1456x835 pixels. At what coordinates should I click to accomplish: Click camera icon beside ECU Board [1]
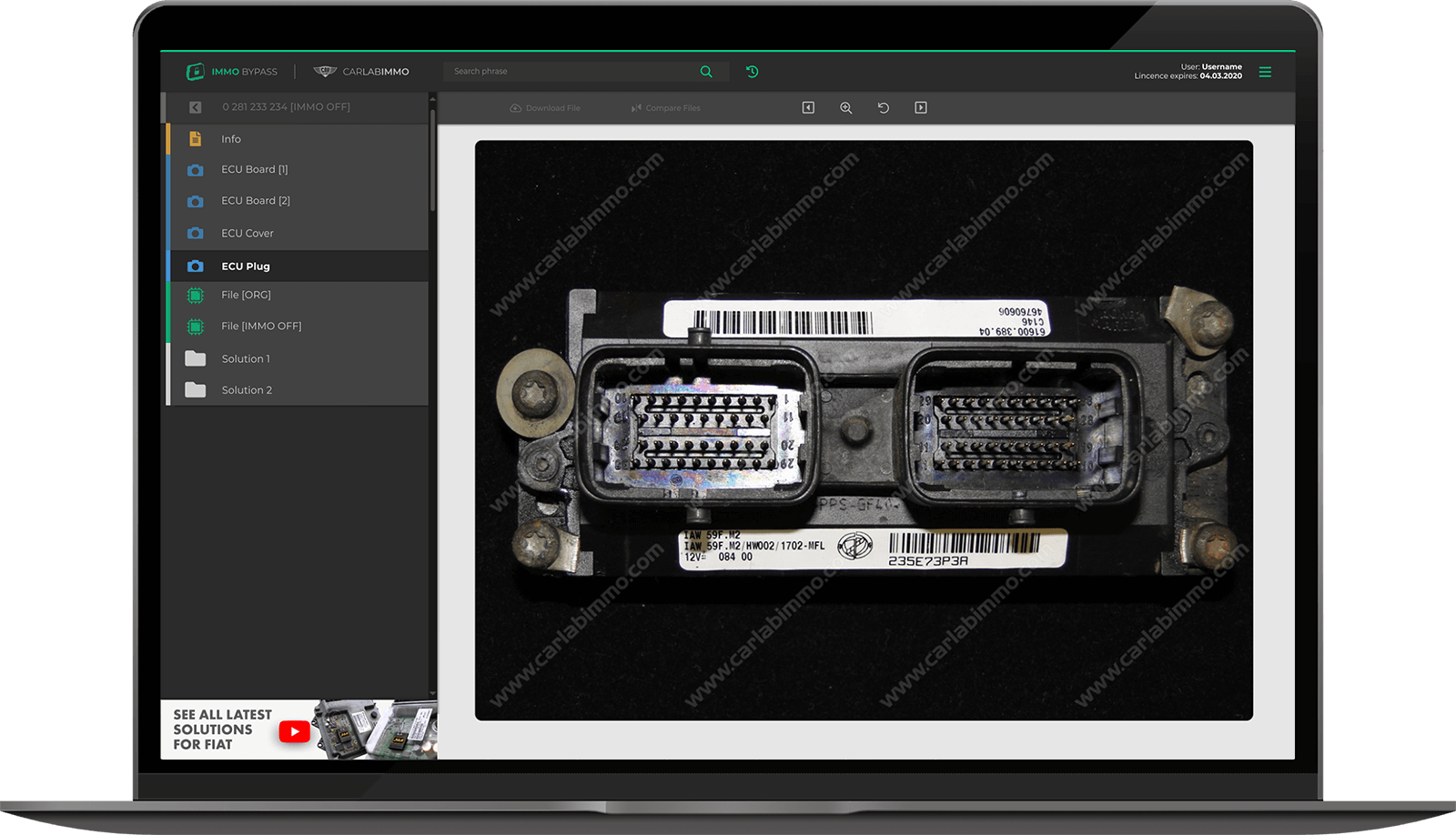pyautogui.click(x=195, y=170)
